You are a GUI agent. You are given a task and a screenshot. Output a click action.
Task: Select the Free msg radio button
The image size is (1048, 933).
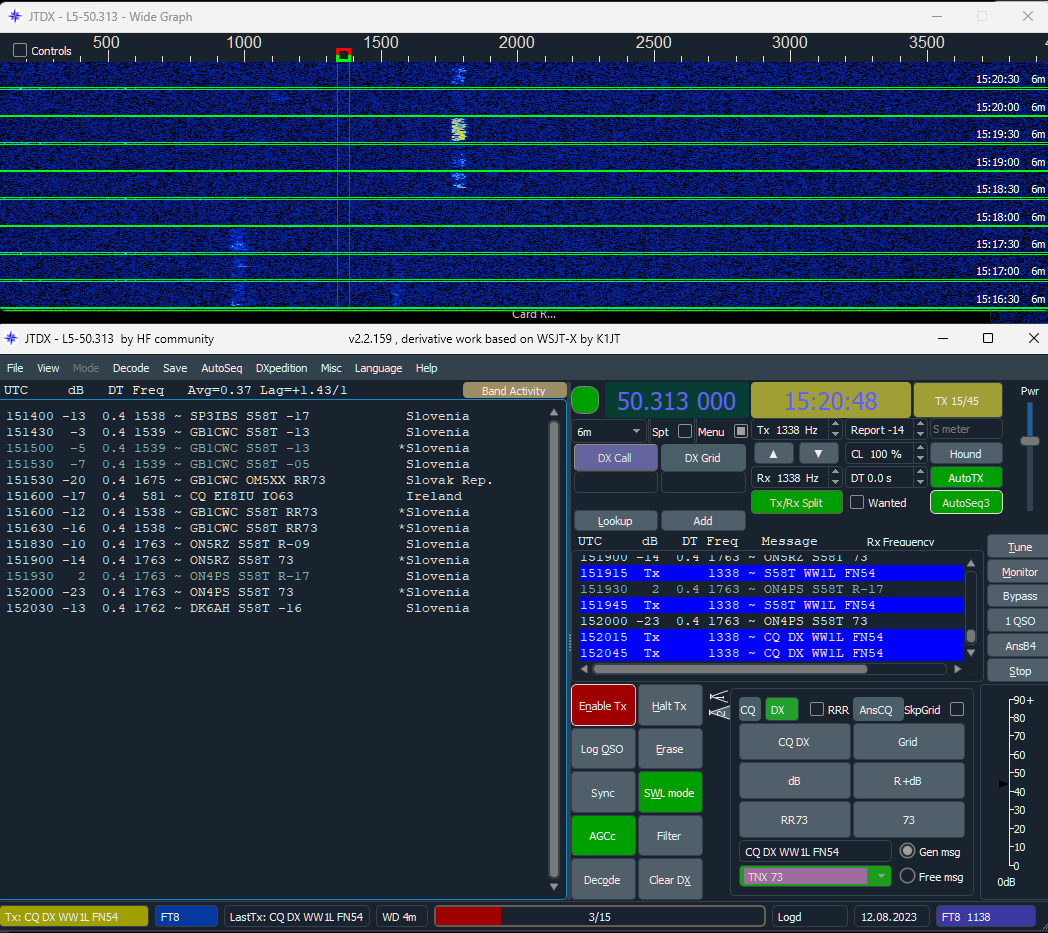tap(907, 876)
